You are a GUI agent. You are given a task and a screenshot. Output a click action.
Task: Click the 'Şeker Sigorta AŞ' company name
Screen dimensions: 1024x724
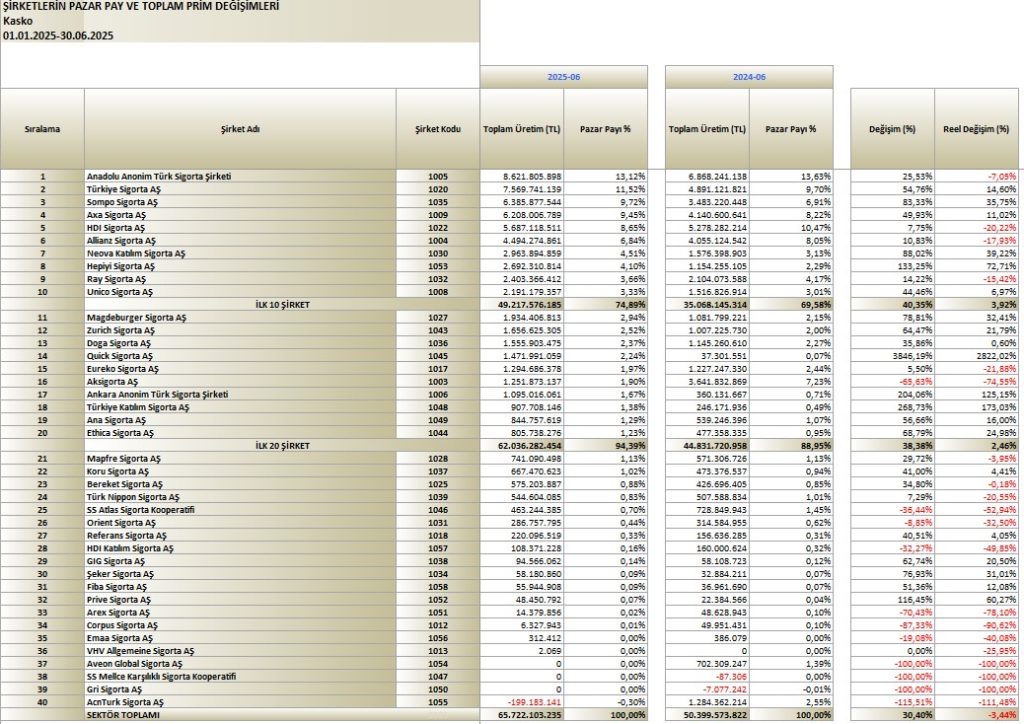[120, 574]
